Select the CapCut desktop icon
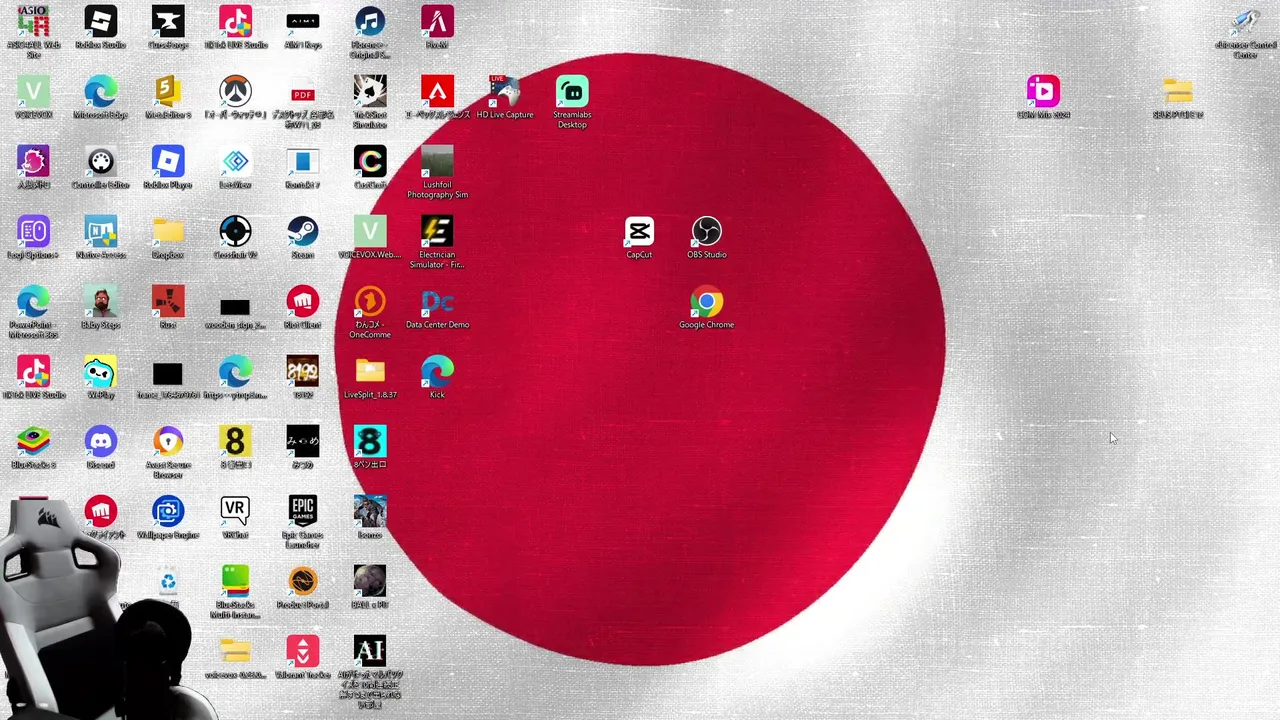Viewport: 1280px width, 720px height. click(639, 232)
